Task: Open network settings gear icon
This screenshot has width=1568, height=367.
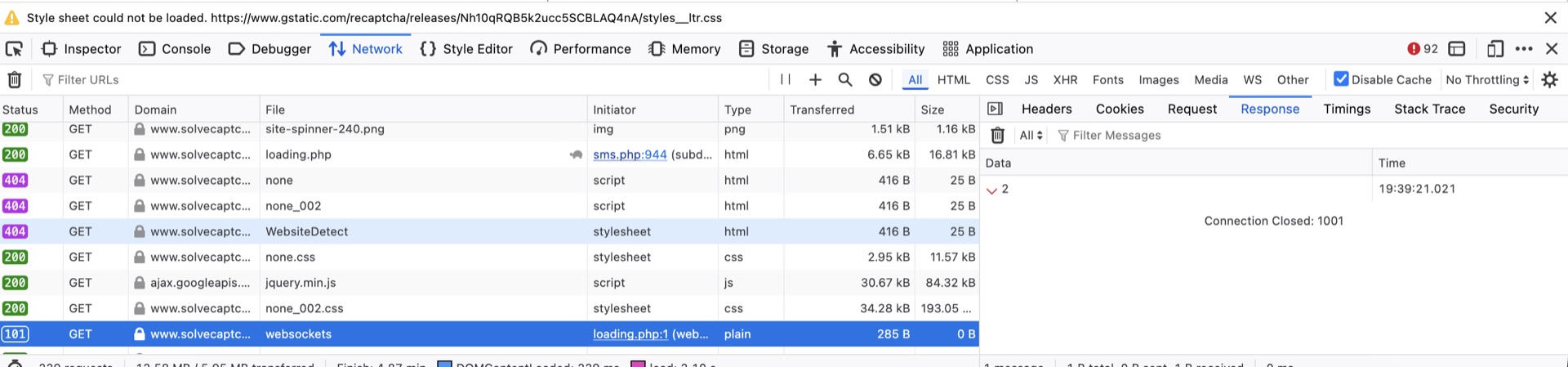Action: (1549, 79)
